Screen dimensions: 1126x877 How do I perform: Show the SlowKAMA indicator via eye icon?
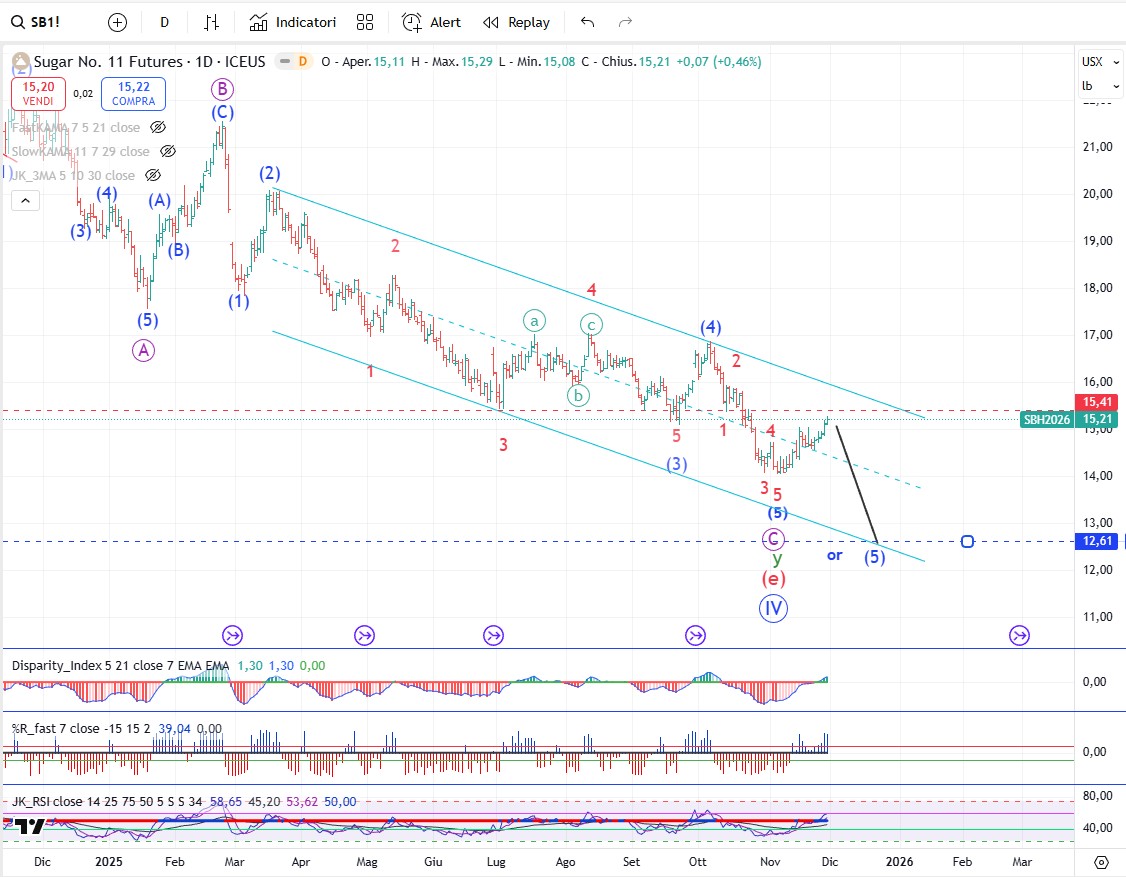tap(167, 151)
